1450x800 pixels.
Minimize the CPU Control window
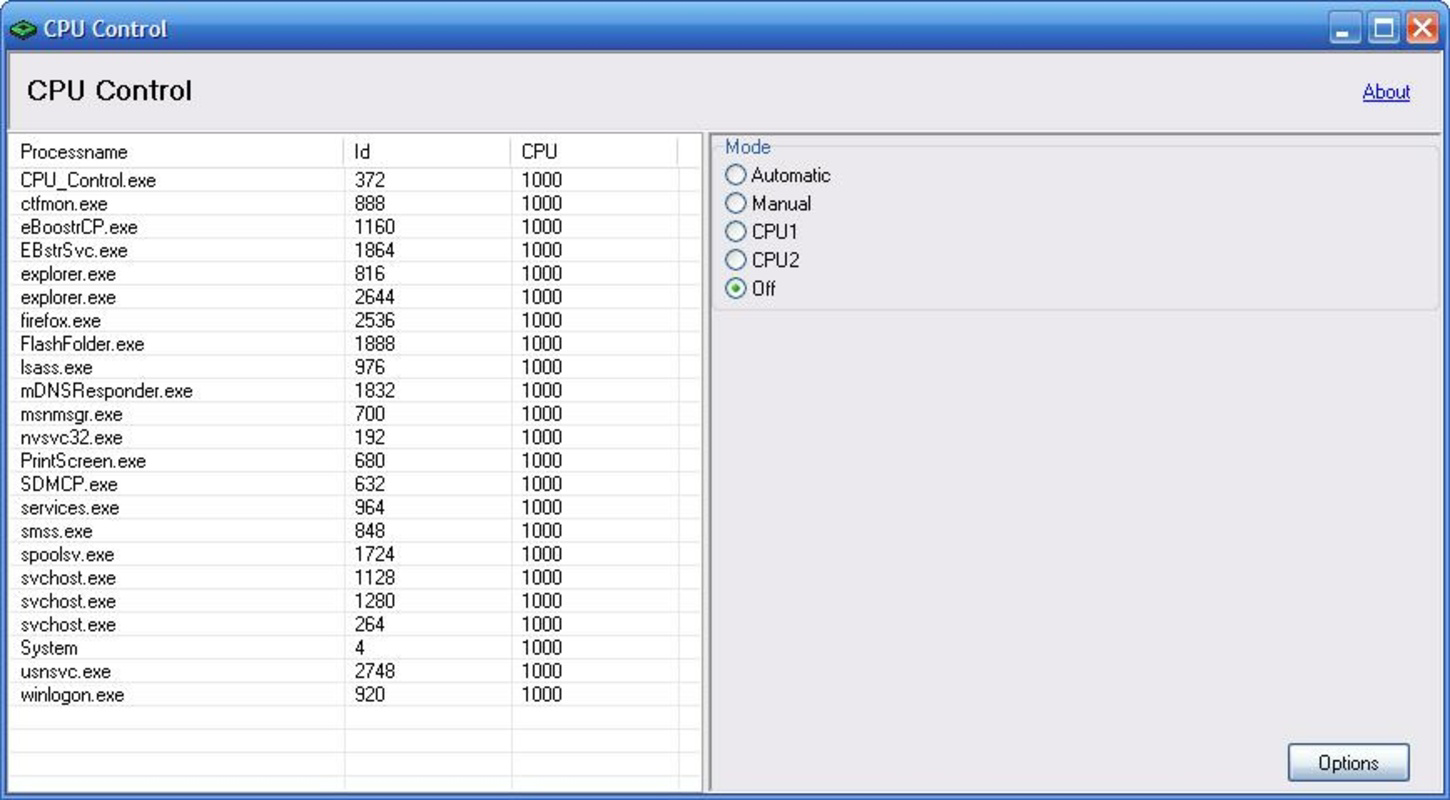click(1345, 29)
